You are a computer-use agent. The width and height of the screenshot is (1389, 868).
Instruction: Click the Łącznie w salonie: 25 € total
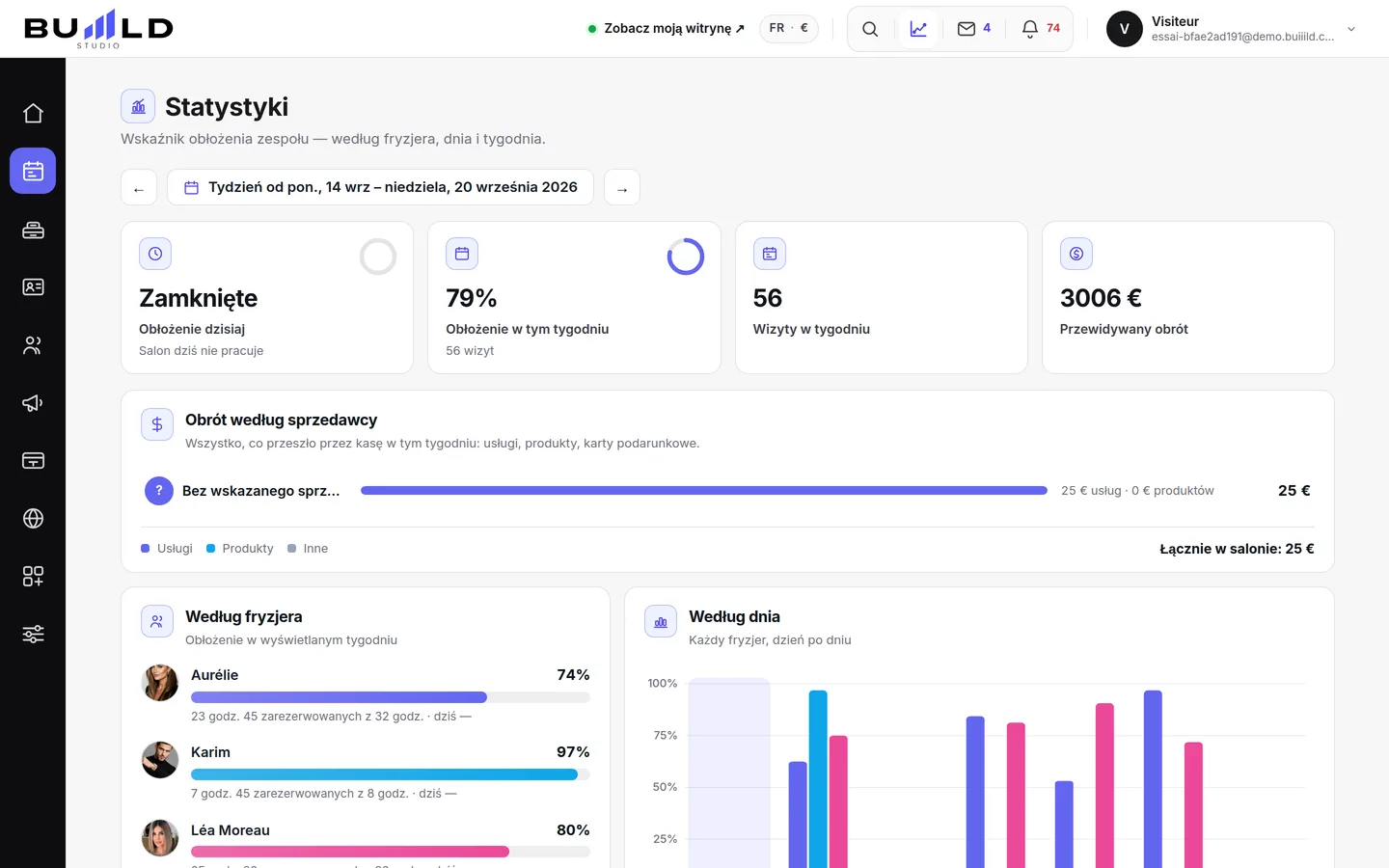(x=1237, y=549)
